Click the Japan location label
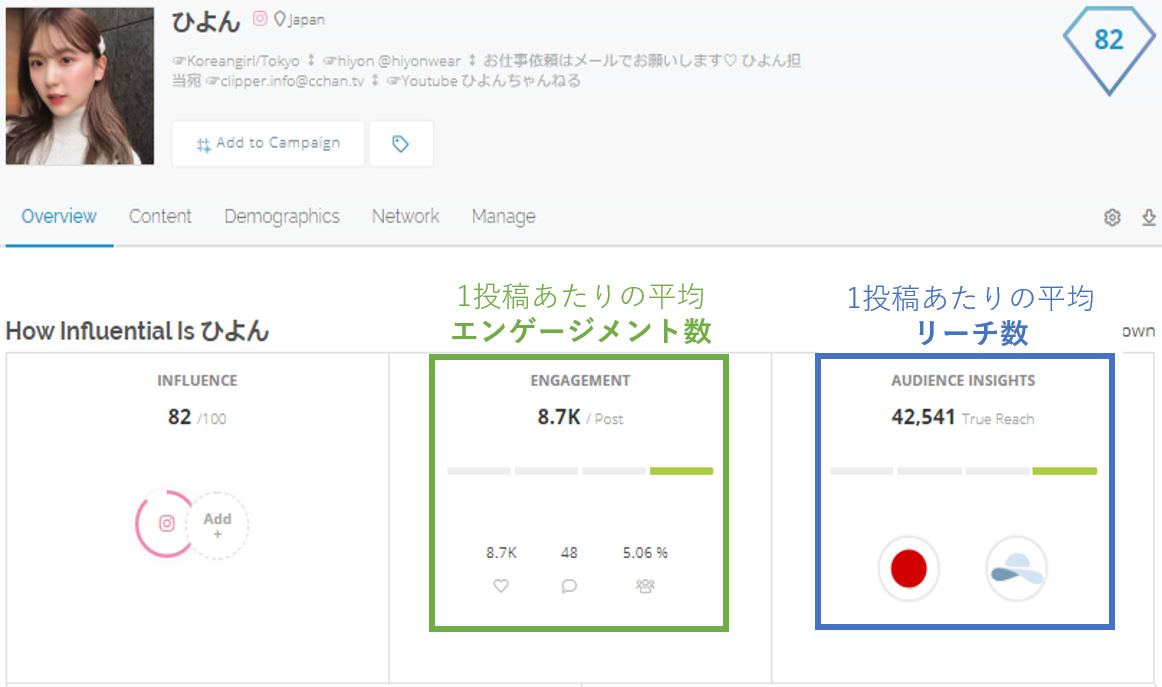 tap(307, 20)
